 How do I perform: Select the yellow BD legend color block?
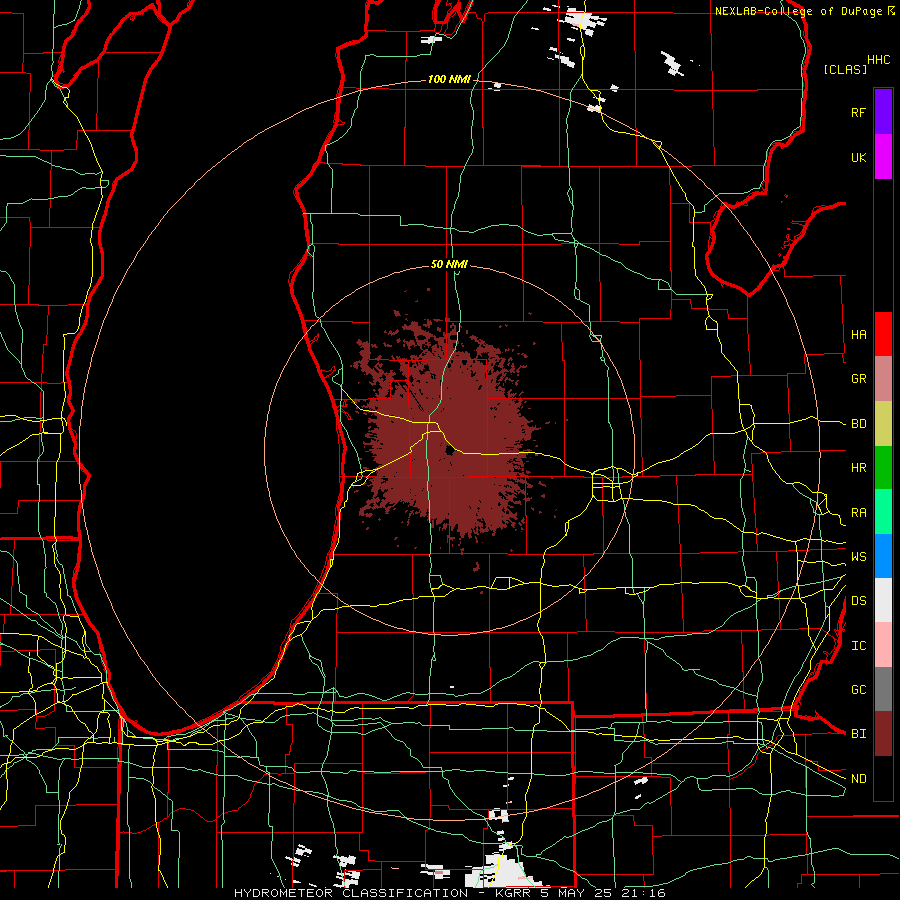click(x=883, y=423)
